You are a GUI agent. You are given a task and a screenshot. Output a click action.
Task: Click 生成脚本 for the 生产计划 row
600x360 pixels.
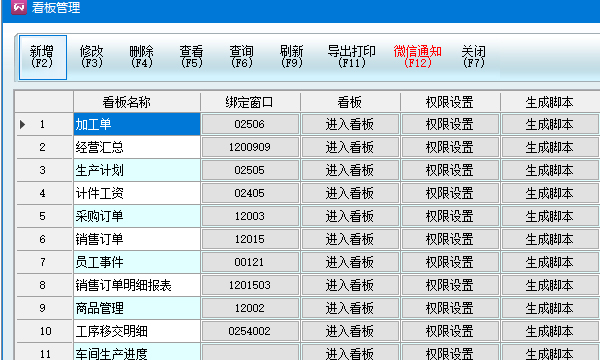(x=550, y=170)
